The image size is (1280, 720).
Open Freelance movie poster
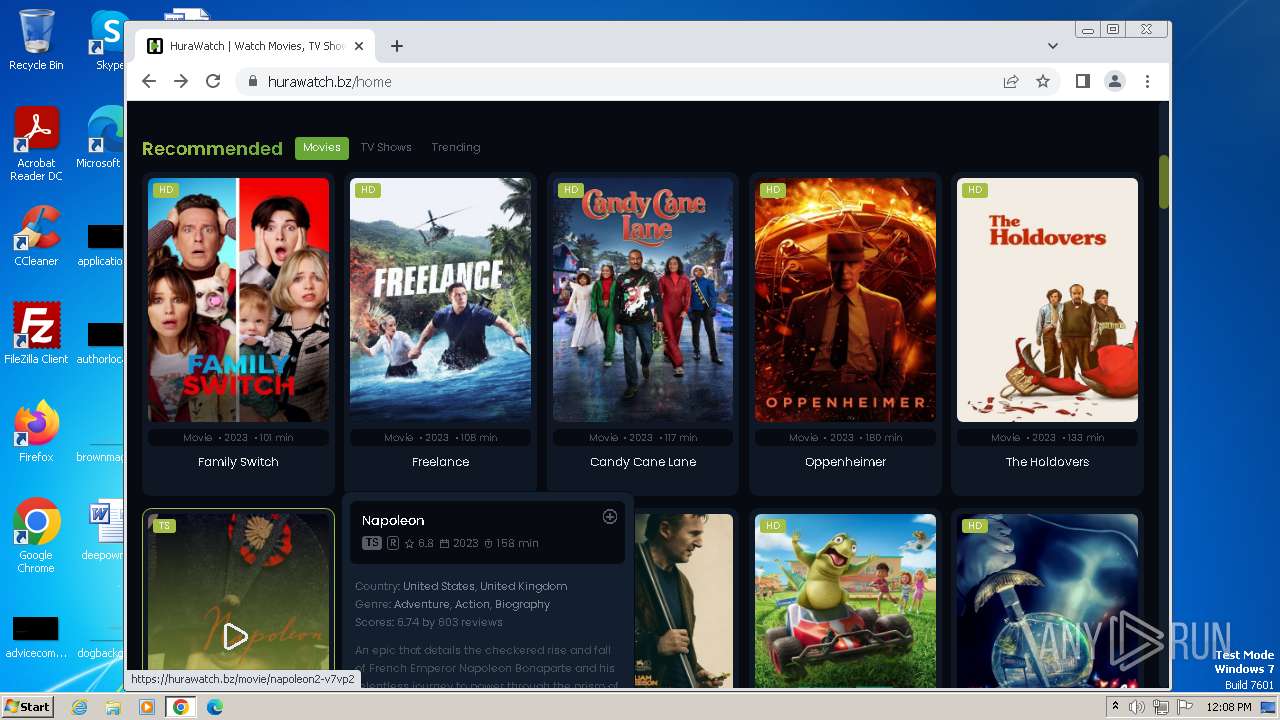[x=440, y=300]
